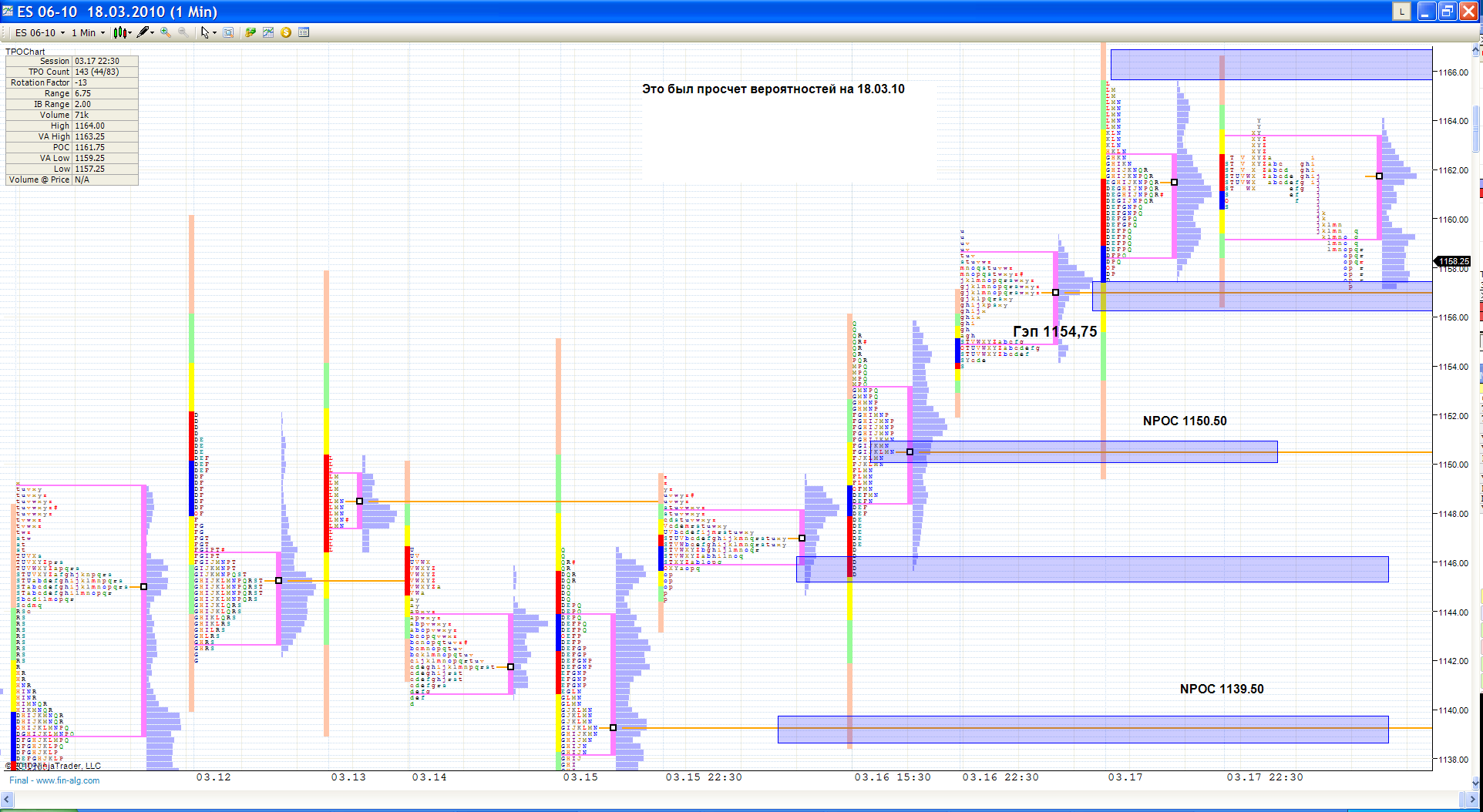Open the www.fin-alg.com link
The width and height of the screenshot is (1483, 812).
click(68, 780)
